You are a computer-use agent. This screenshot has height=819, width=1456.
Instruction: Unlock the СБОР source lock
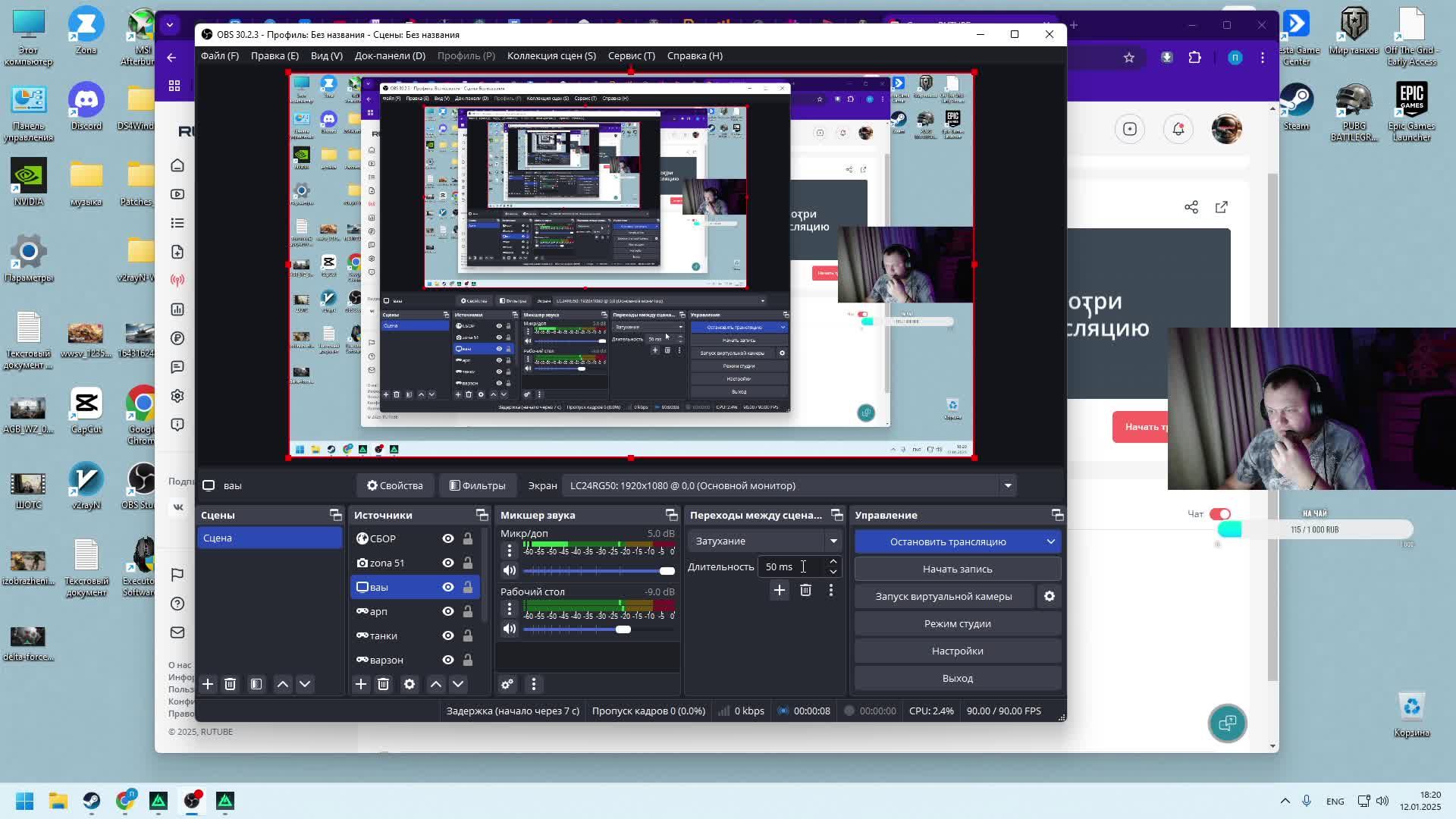(468, 538)
